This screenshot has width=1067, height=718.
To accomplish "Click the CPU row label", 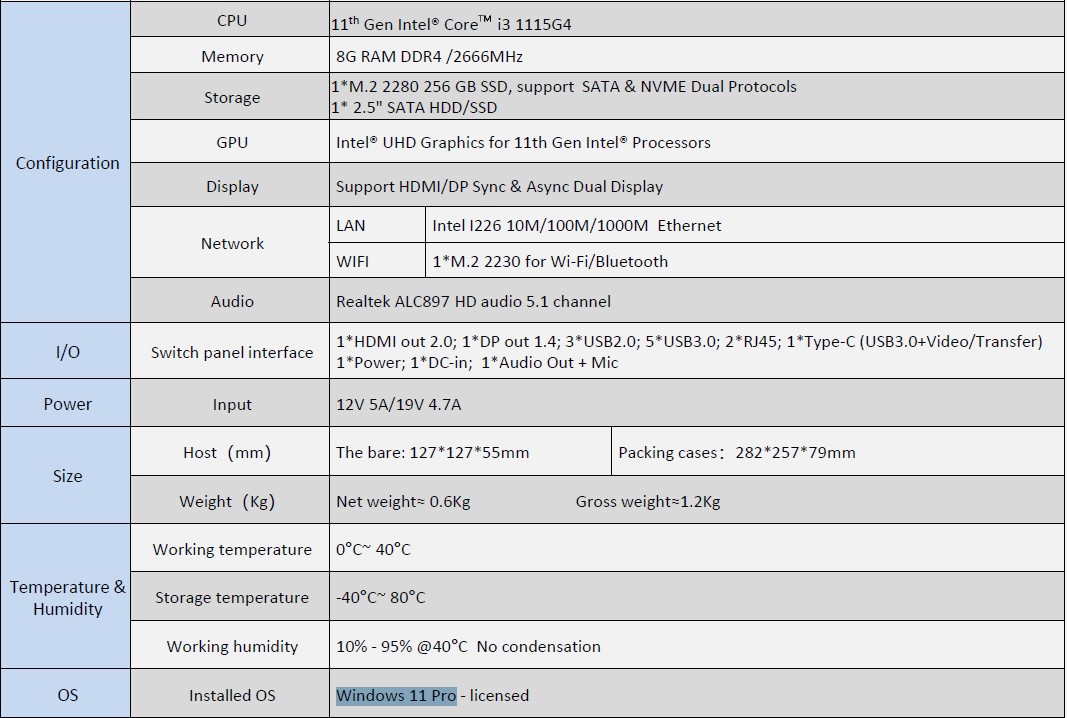I will pos(231,20).
